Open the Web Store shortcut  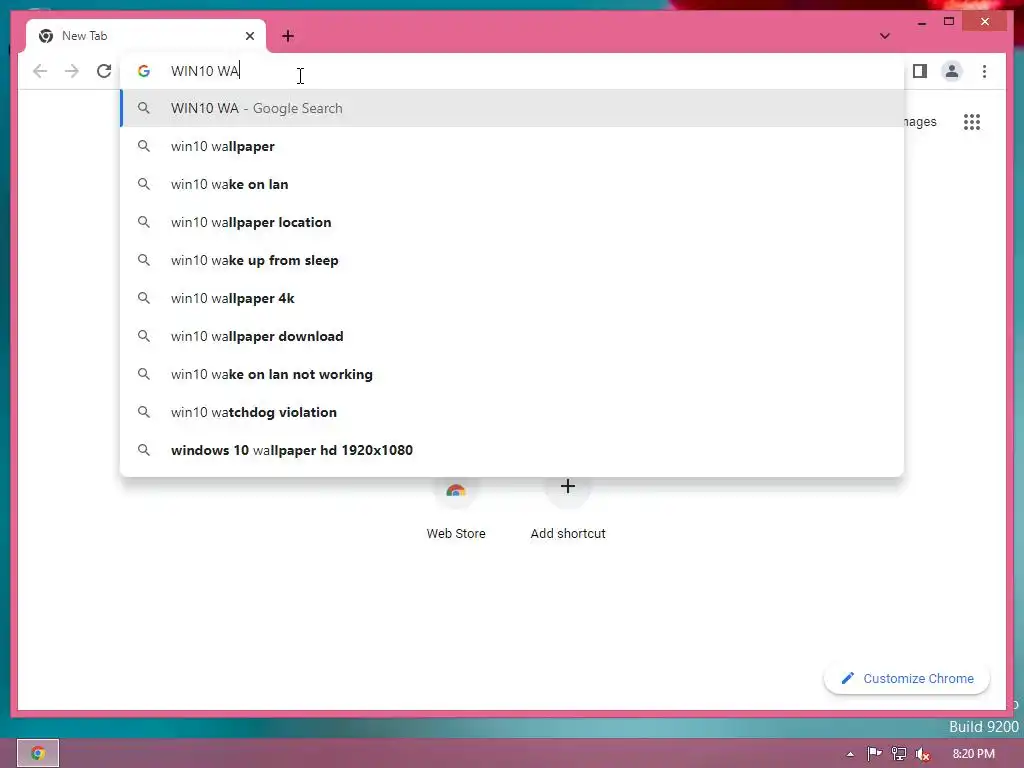click(456, 509)
